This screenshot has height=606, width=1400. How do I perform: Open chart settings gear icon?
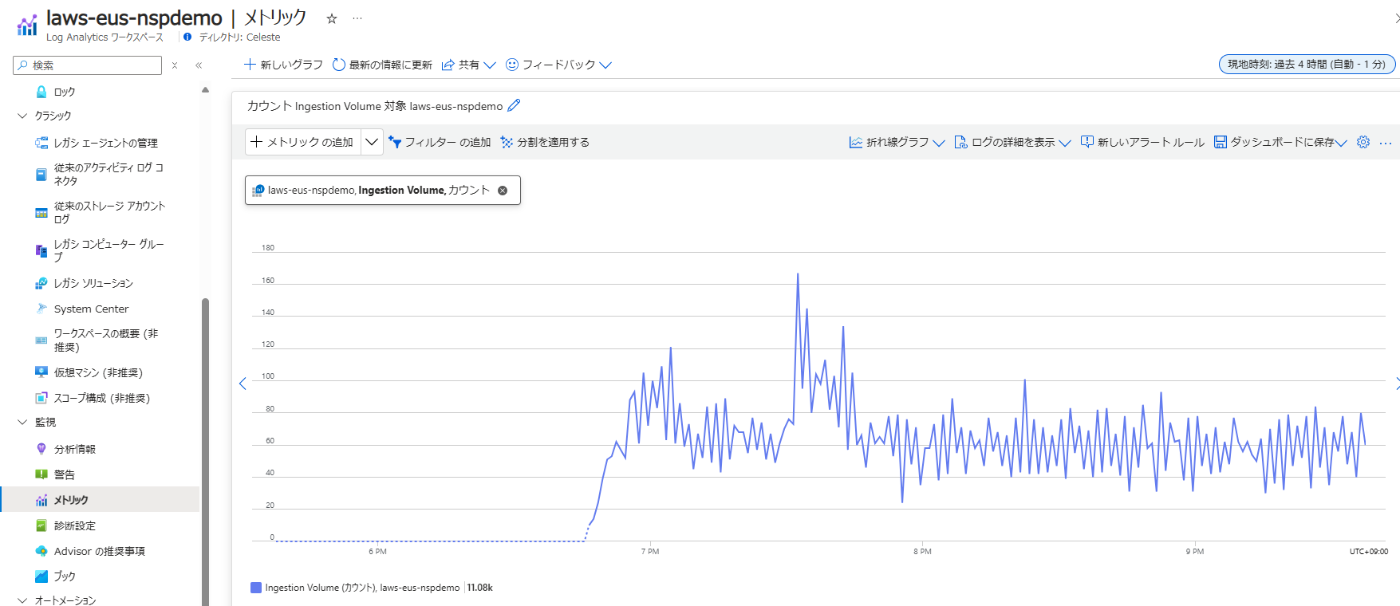[x=1362, y=142]
